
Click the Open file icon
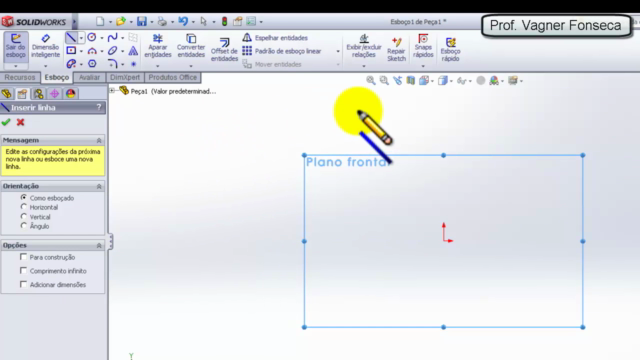point(120,21)
